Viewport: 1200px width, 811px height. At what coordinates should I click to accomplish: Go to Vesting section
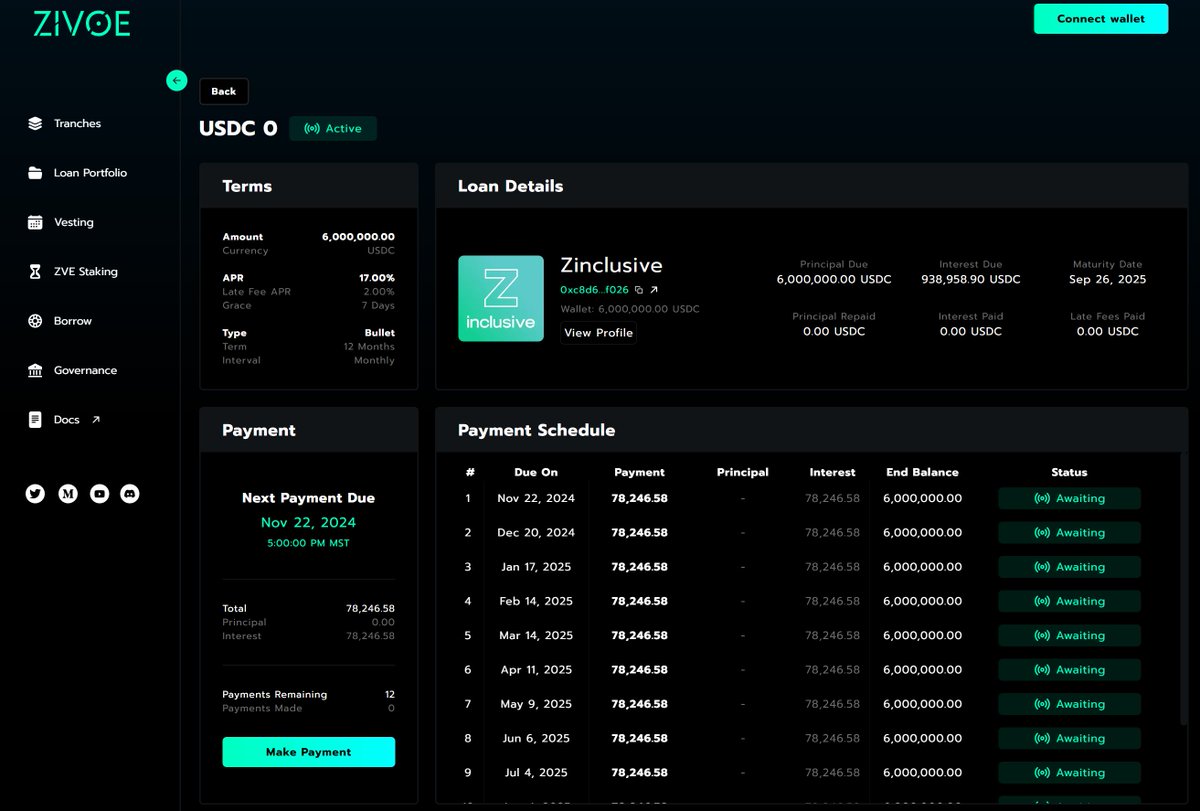pos(74,222)
